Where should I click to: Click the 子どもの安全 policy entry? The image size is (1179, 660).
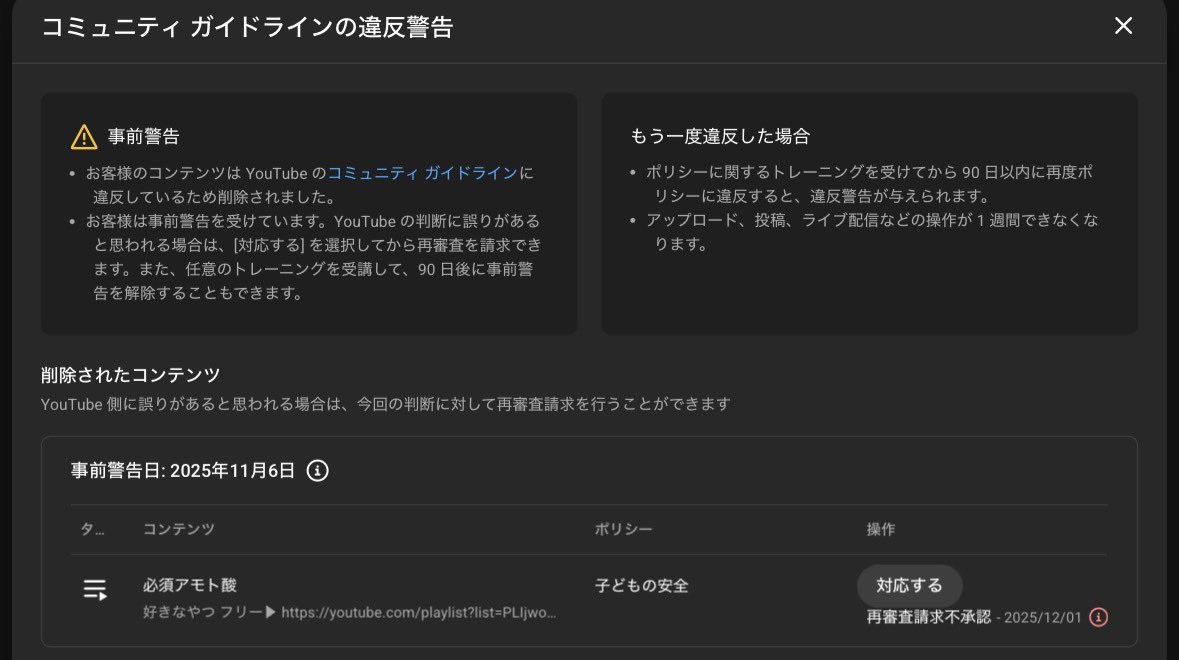(x=641, y=586)
